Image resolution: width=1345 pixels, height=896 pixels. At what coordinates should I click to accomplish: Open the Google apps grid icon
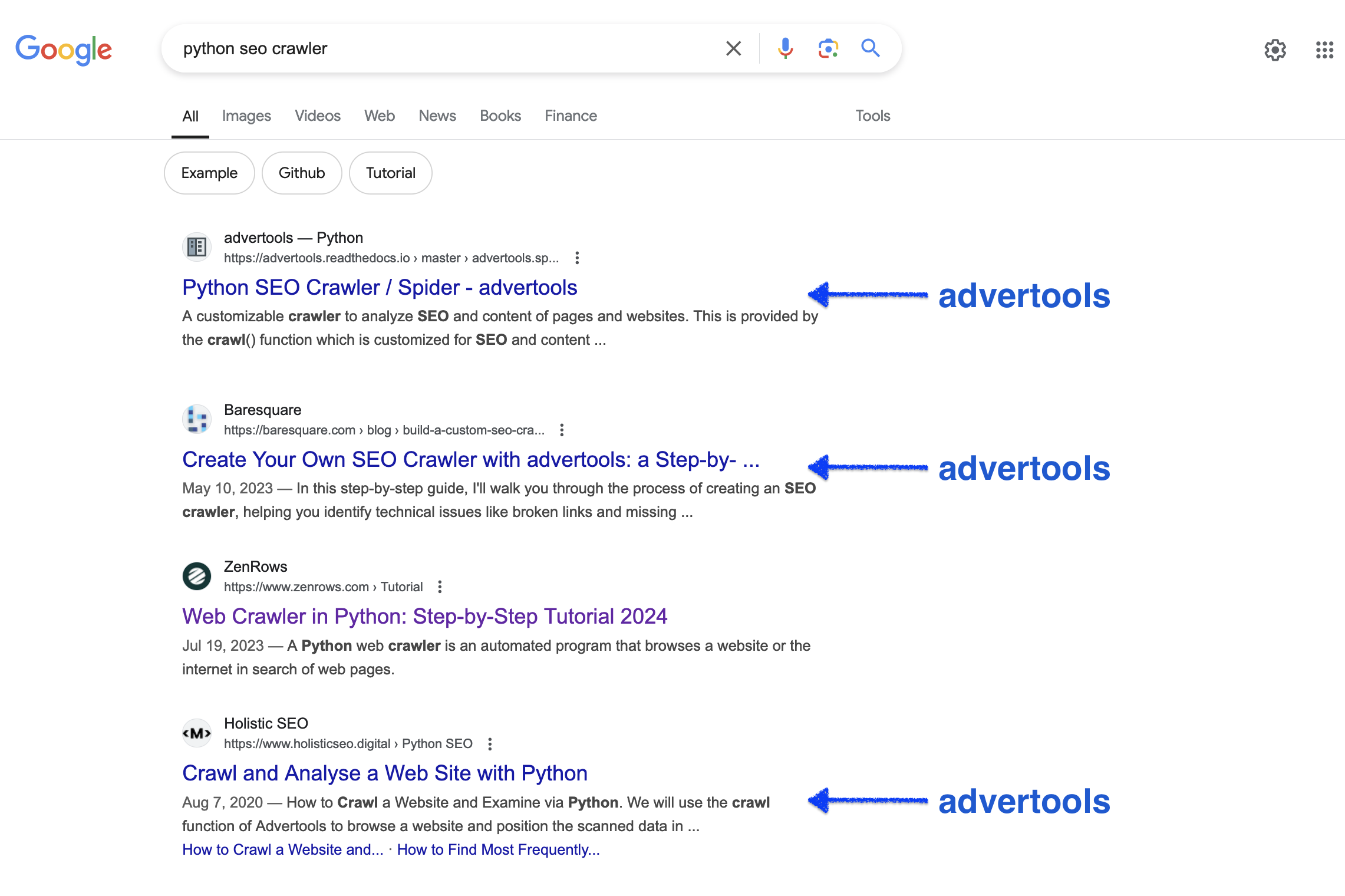1324,50
